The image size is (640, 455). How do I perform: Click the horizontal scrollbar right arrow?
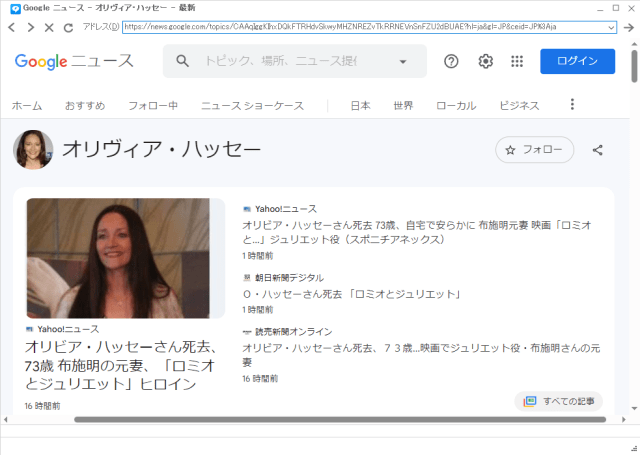(623, 419)
